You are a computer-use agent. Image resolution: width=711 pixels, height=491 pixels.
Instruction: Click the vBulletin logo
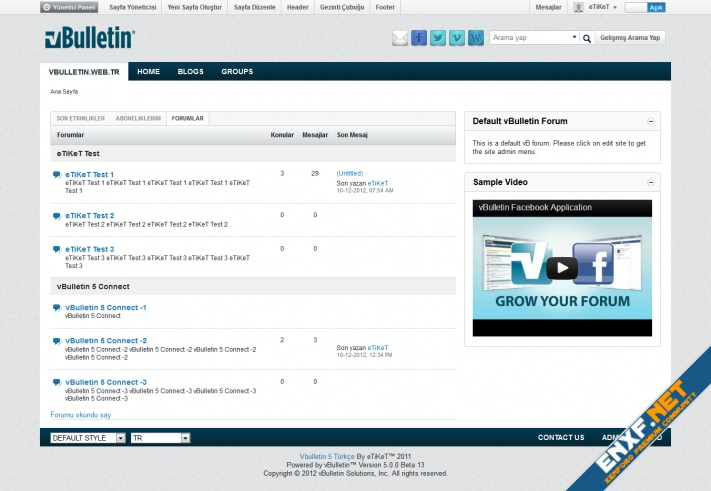pos(90,38)
